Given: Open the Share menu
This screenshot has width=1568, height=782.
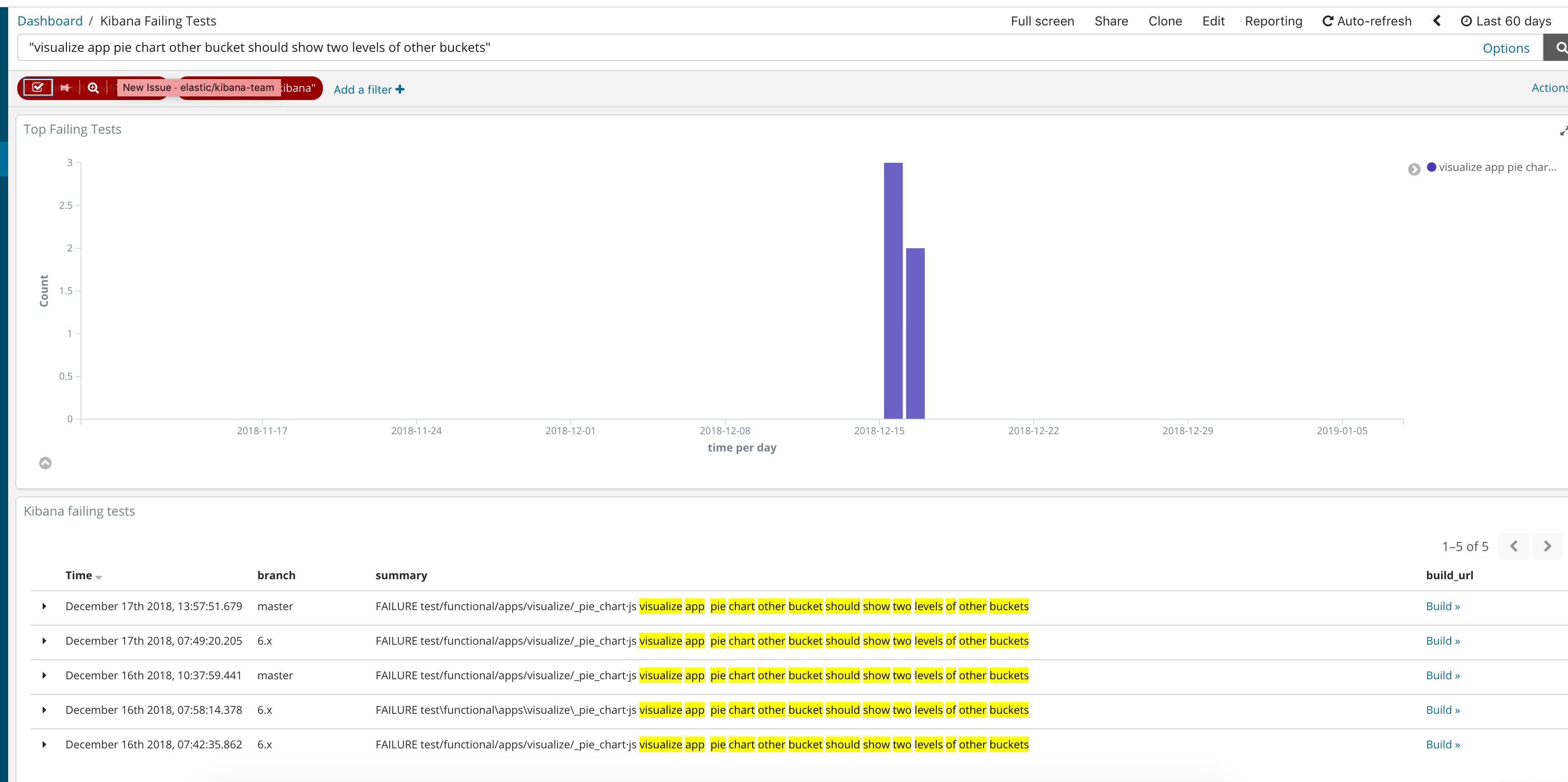Looking at the screenshot, I should tap(1111, 21).
